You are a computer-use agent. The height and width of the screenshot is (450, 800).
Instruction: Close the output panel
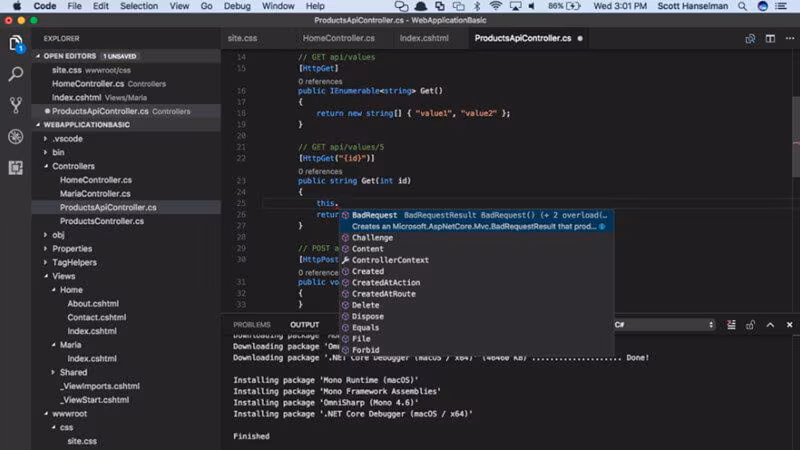point(789,325)
